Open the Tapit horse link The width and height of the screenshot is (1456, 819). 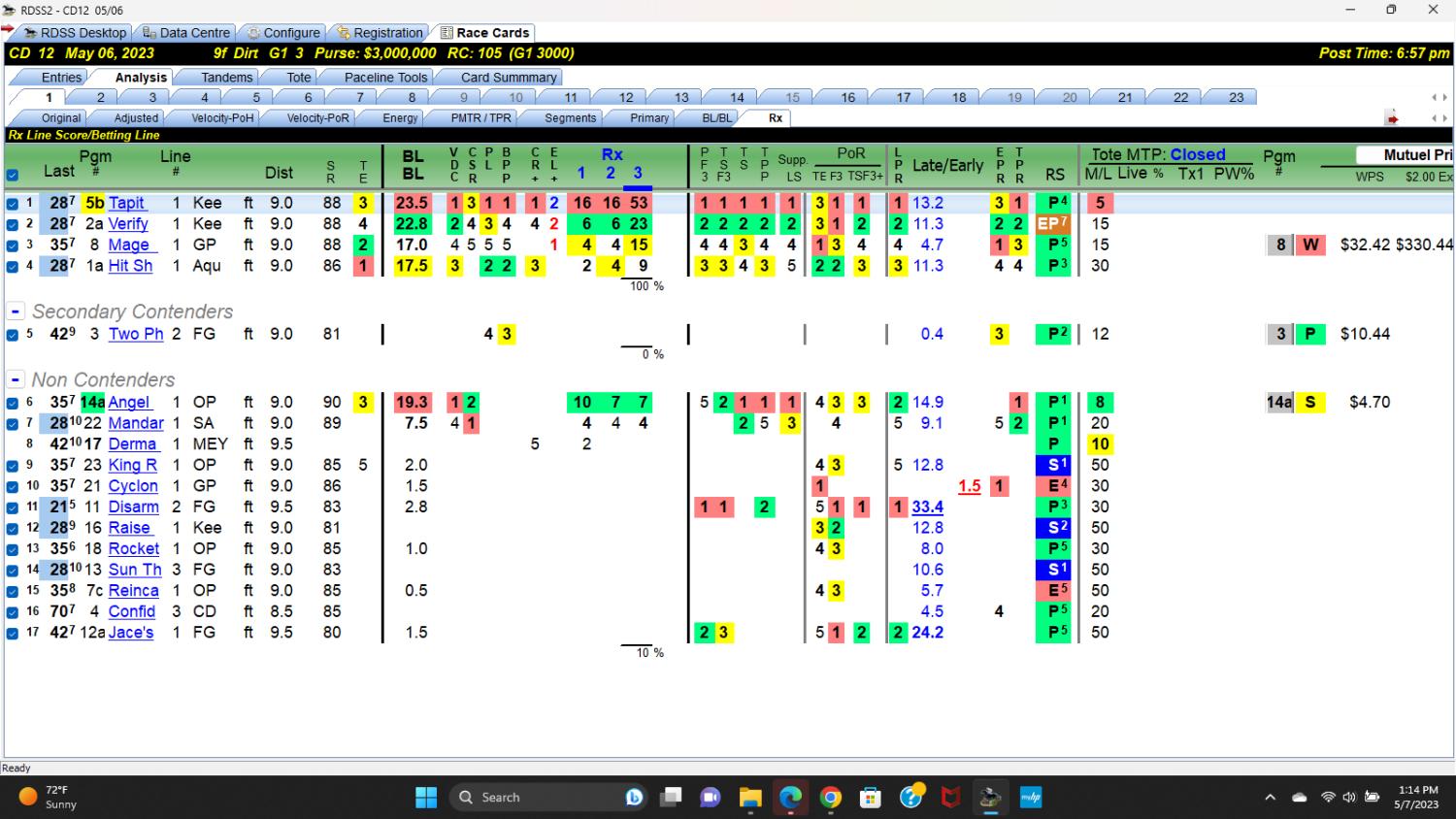point(126,203)
